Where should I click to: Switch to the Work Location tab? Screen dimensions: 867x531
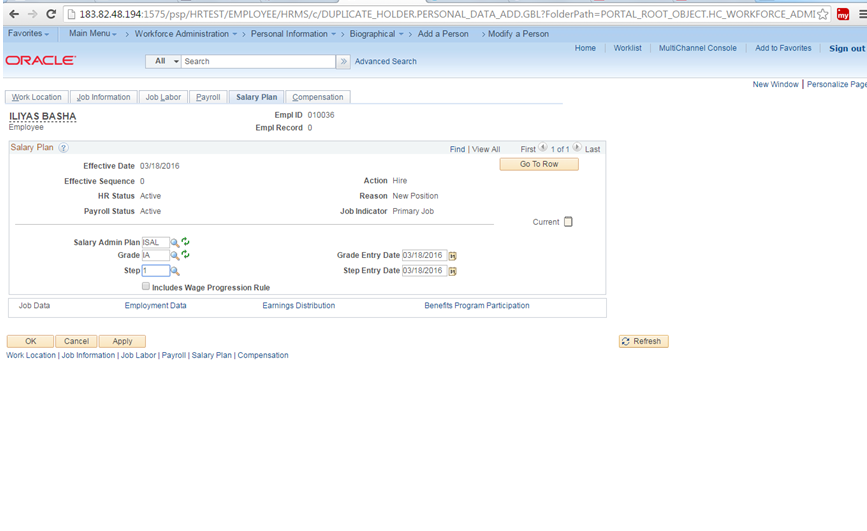pyautogui.click(x=36, y=97)
